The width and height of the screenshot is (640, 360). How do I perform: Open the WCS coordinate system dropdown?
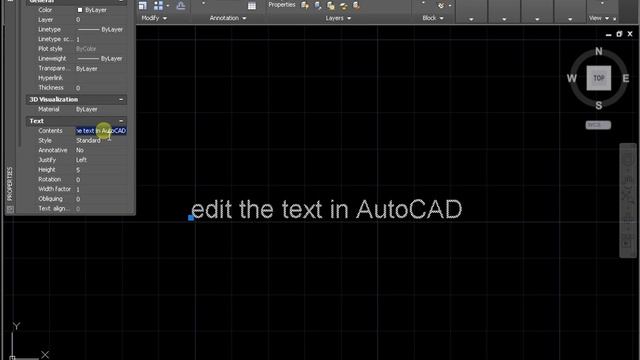[x=598, y=125]
